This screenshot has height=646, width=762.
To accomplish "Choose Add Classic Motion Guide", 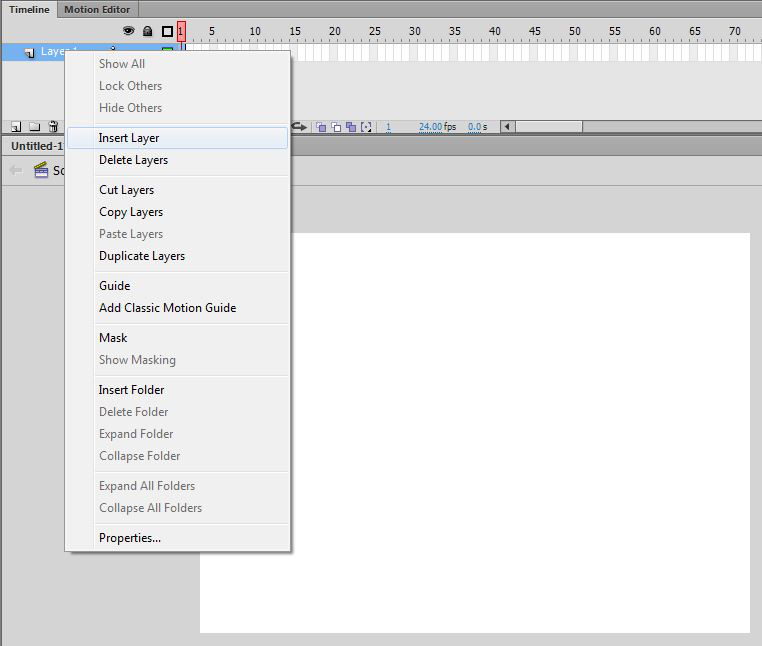I will point(177,308).
